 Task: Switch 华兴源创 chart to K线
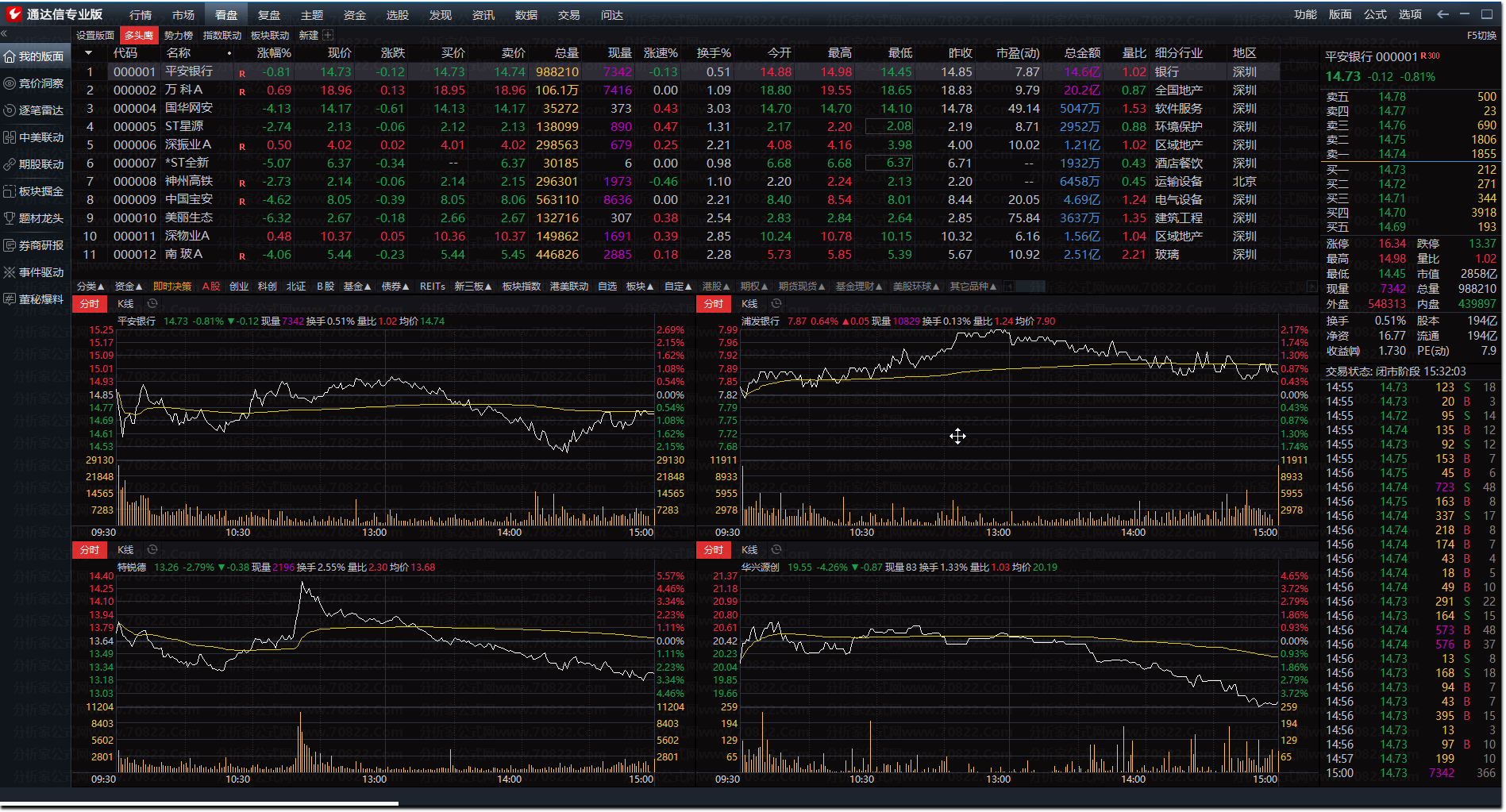(x=749, y=550)
